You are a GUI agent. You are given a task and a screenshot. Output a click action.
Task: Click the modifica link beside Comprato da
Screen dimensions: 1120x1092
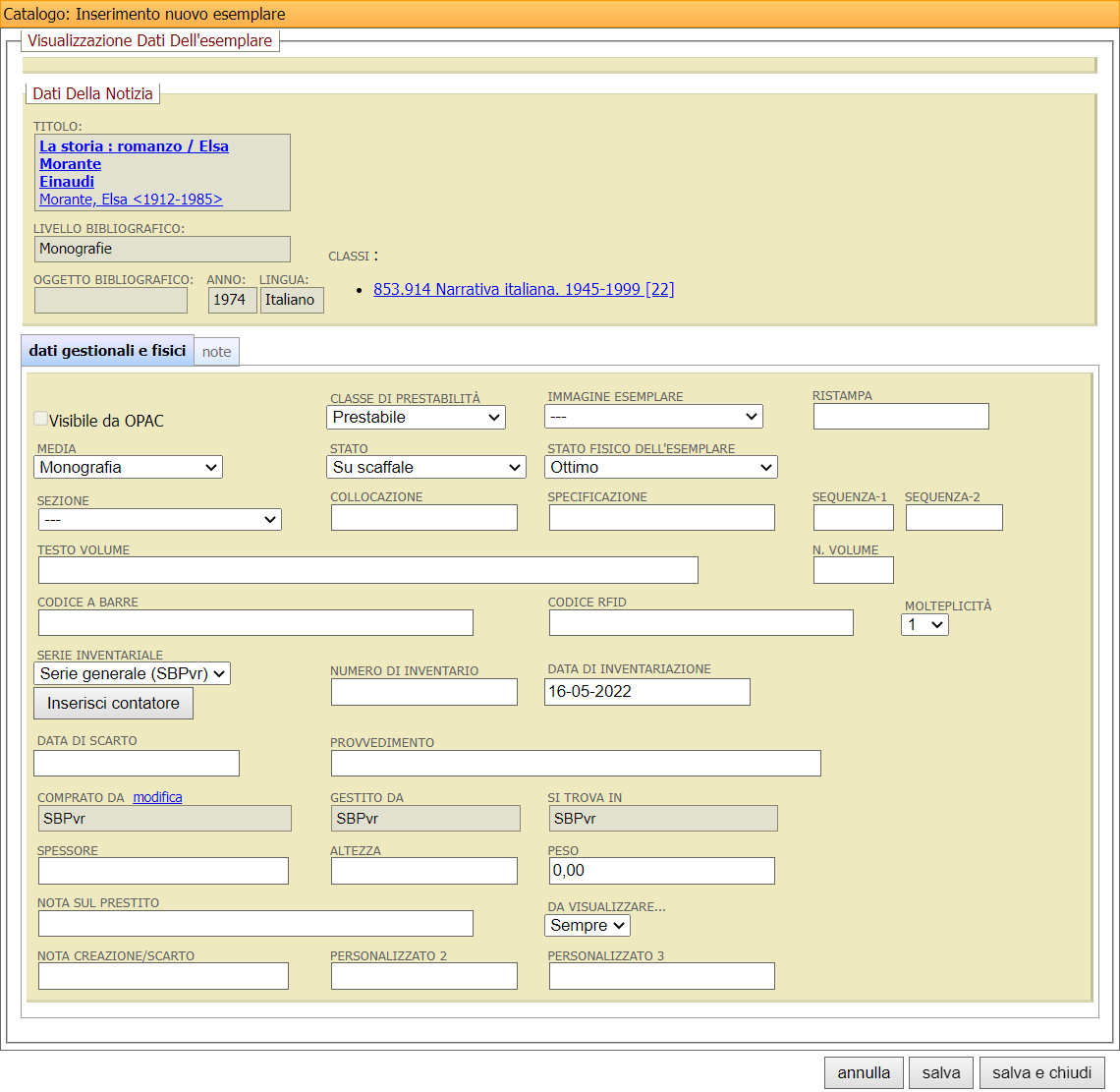(x=157, y=797)
